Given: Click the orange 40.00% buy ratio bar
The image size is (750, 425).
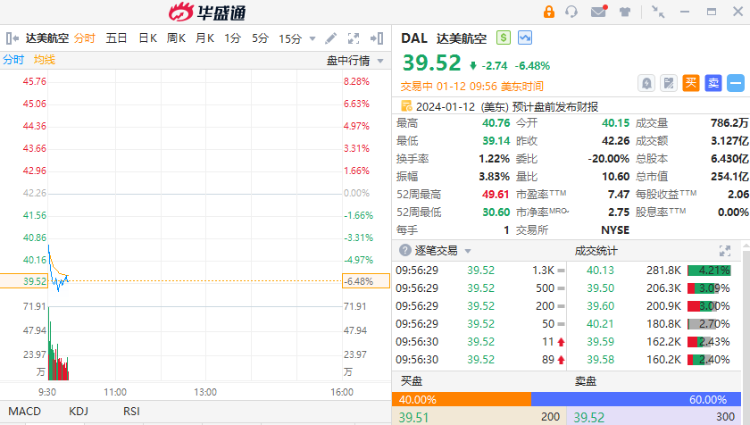Looking at the screenshot, I should pyautogui.click(x=460, y=399).
